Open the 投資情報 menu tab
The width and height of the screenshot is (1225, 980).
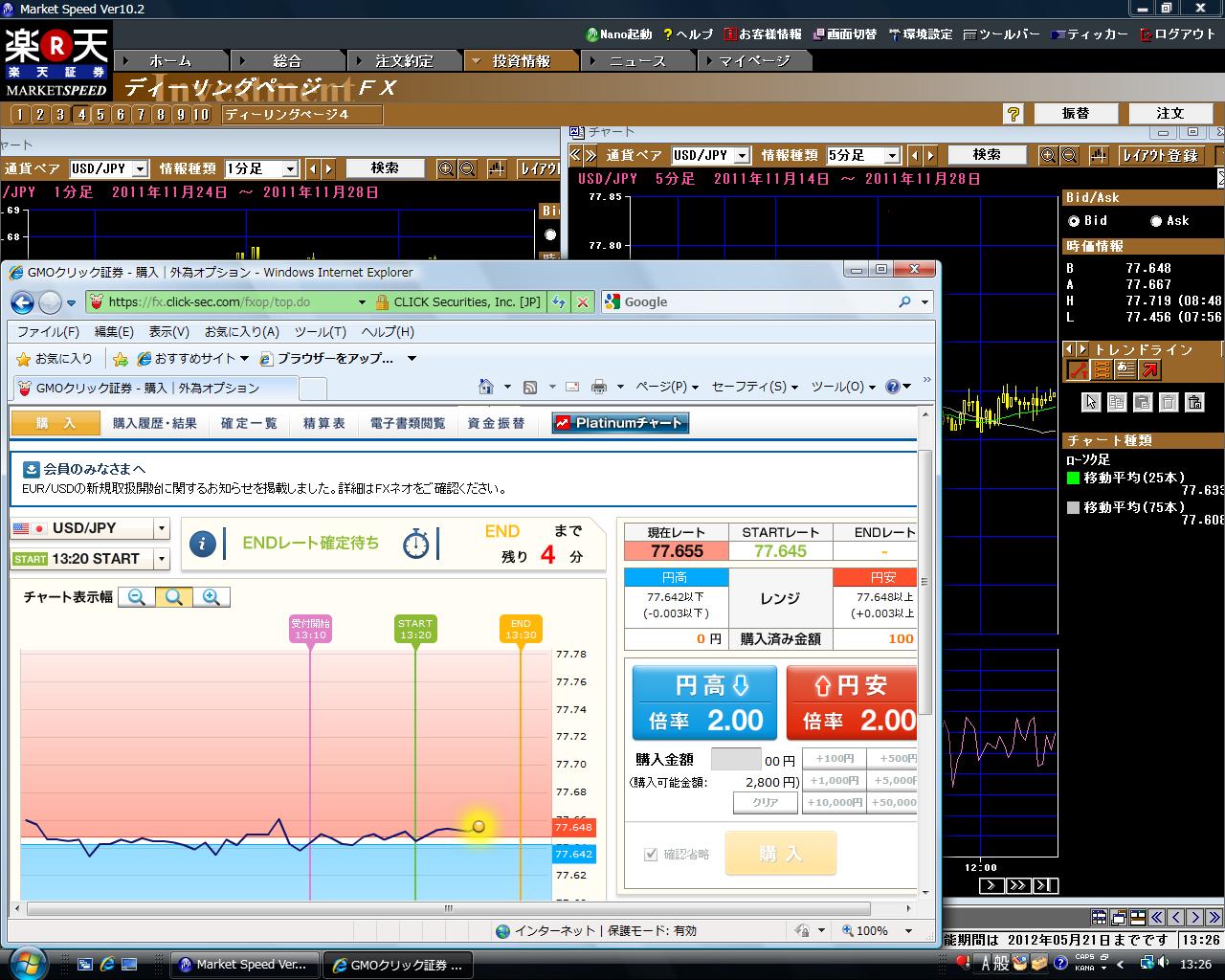(x=522, y=61)
